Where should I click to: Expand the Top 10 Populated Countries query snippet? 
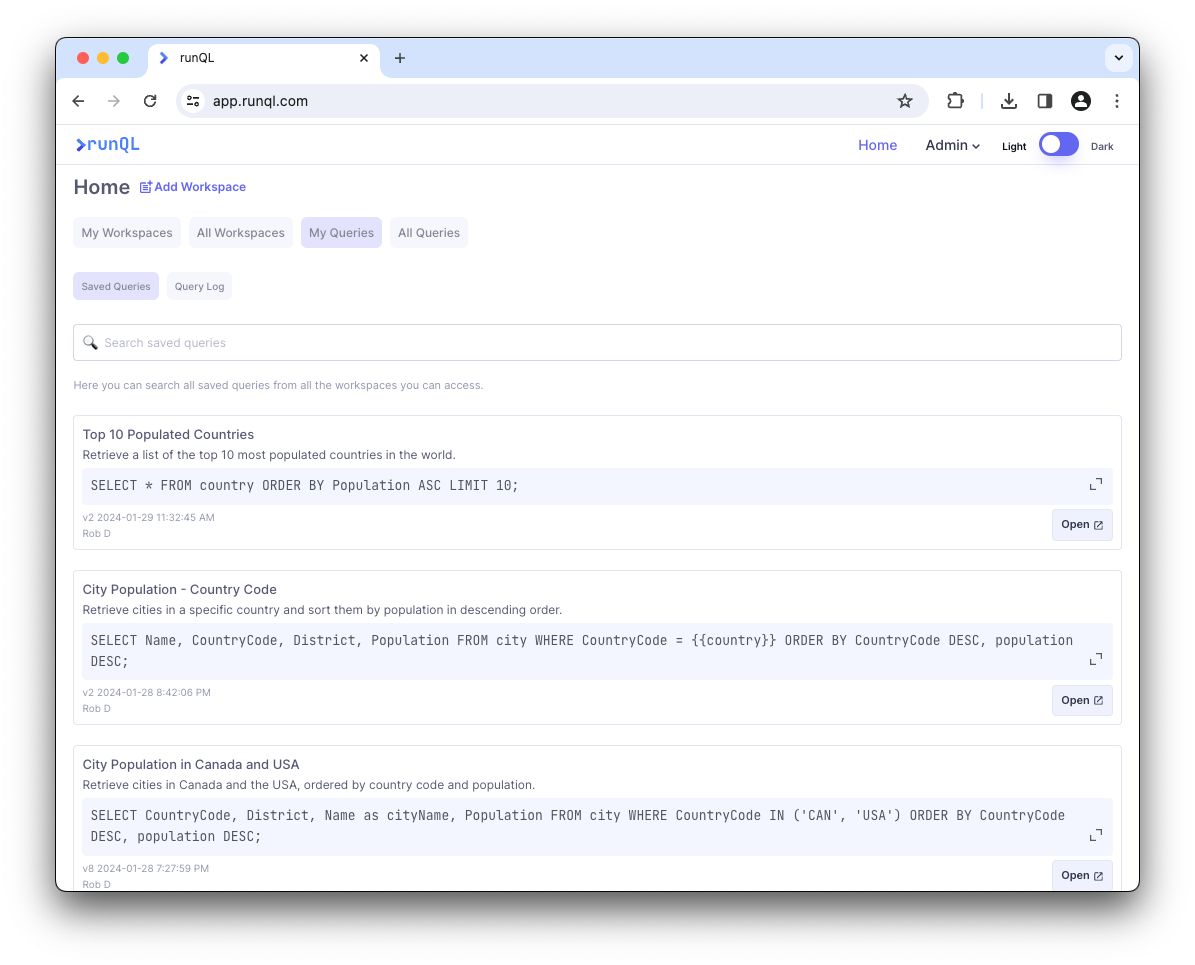[x=1095, y=485]
